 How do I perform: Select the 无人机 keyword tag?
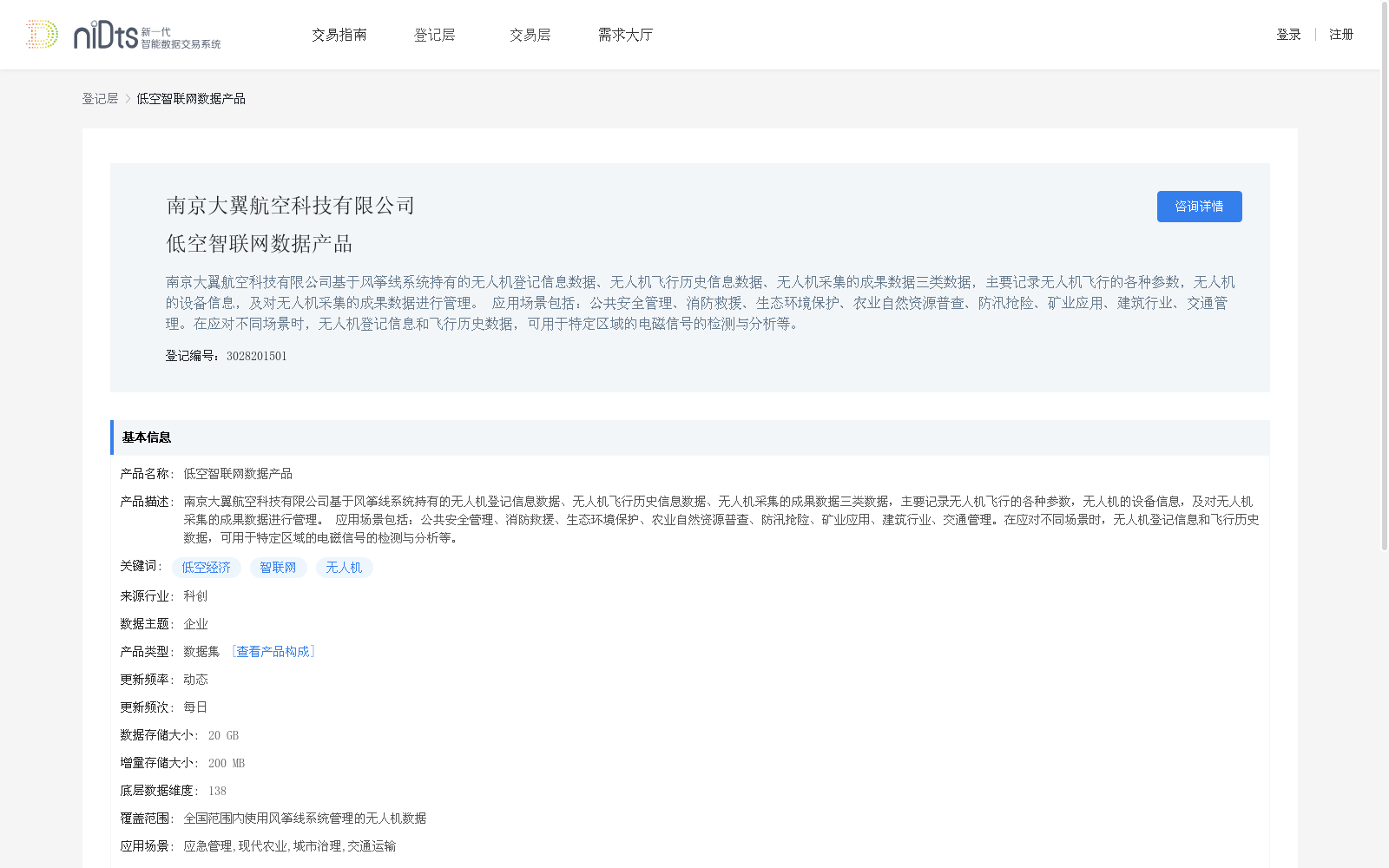[x=344, y=568]
